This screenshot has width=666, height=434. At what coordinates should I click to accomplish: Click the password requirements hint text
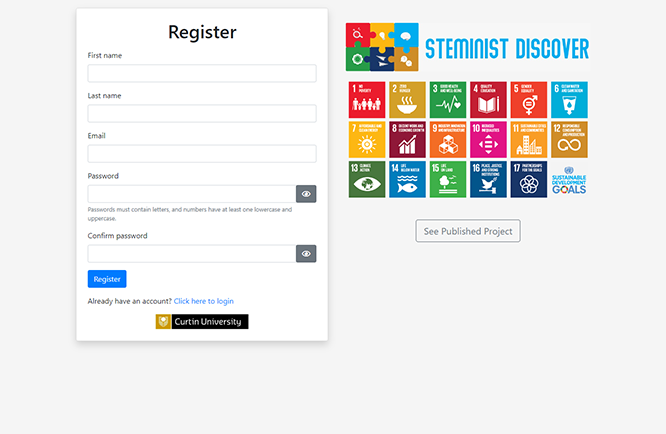pos(190,214)
